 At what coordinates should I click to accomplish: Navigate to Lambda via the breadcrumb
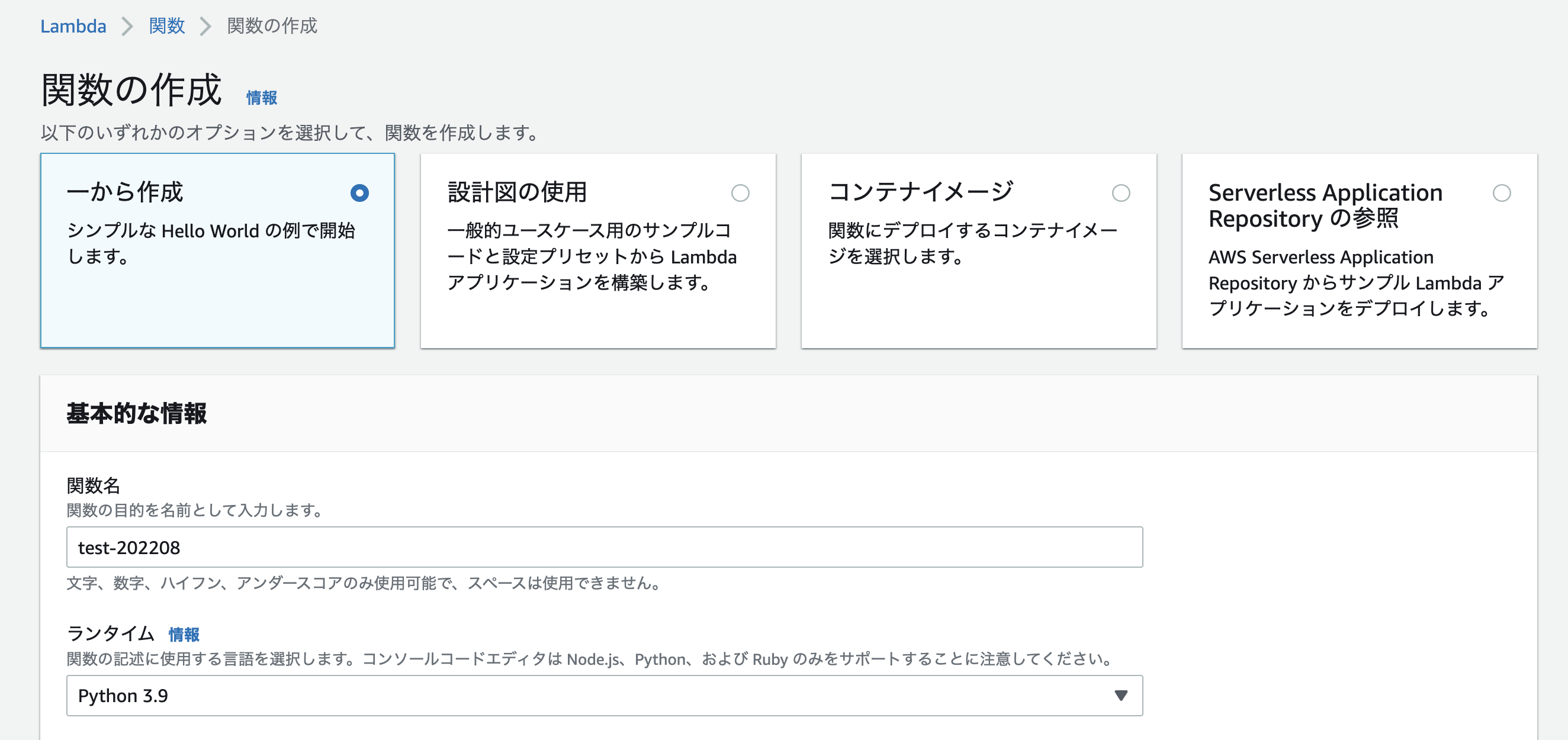pyautogui.click(x=73, y=26)
